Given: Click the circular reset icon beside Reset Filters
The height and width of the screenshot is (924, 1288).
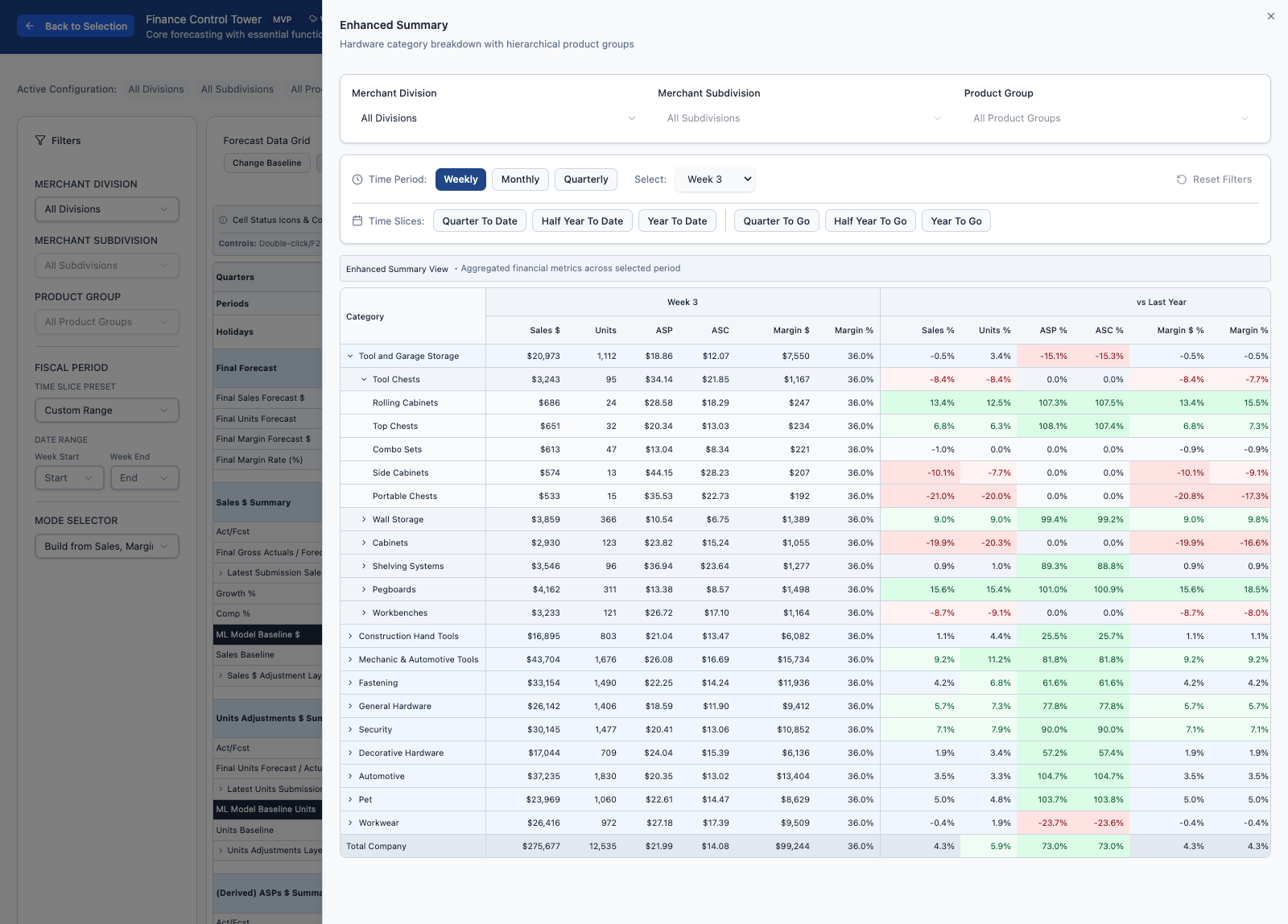Looking at the screenshot, I should [1180, 179].
